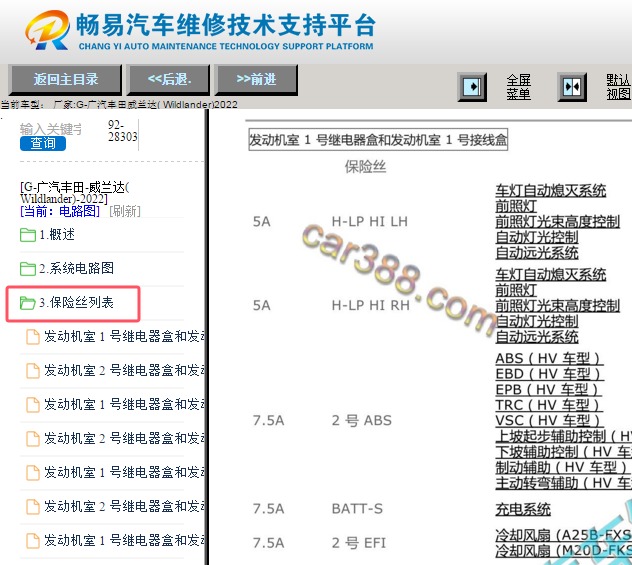Open 充电系统 link for BATT-S fuse
632x565 pixels.
point(523,509)
